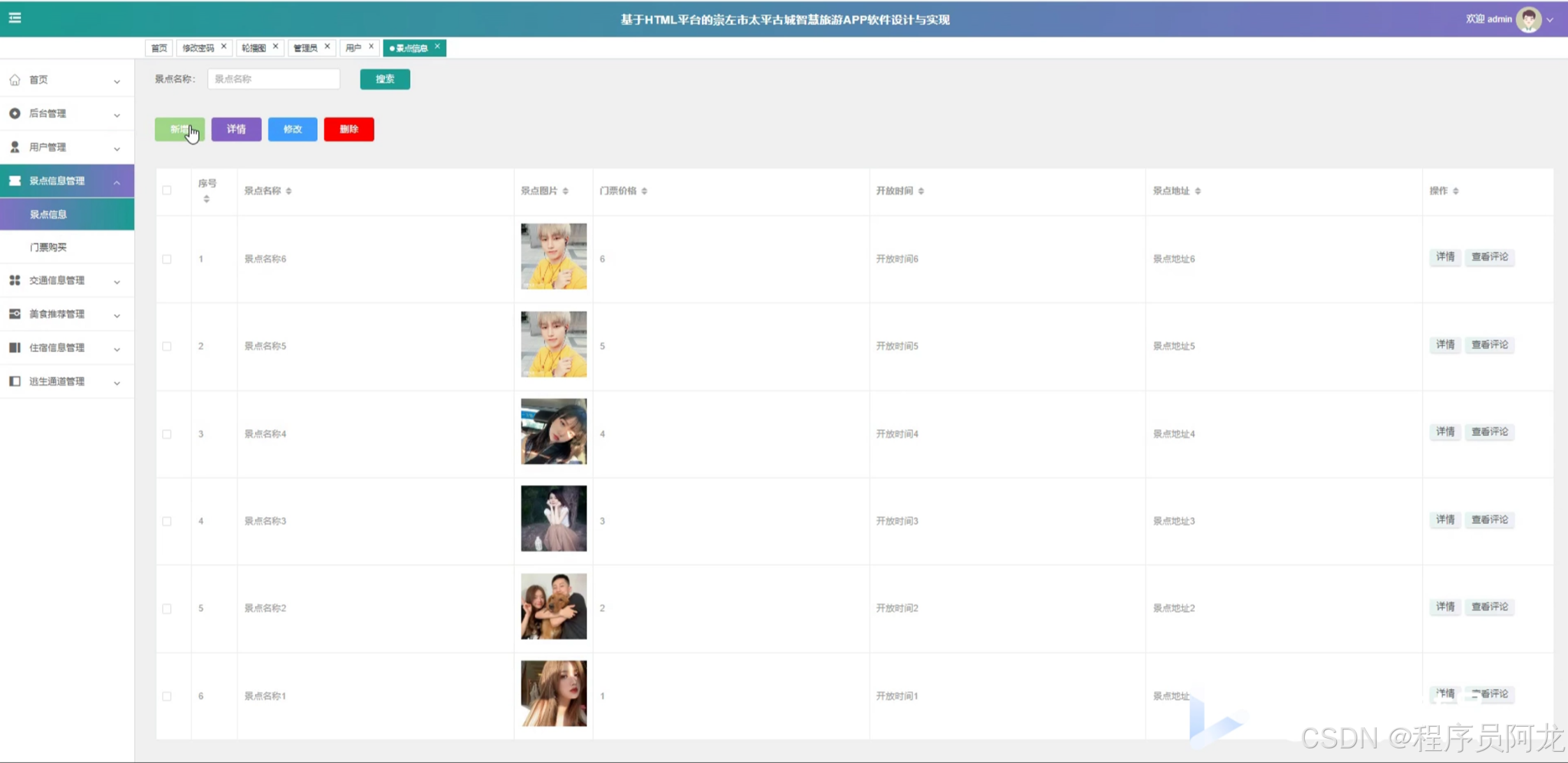
Task: Check the checkbox for row 景点名称6
Action: pyautogui.click(x=167, y=259)
